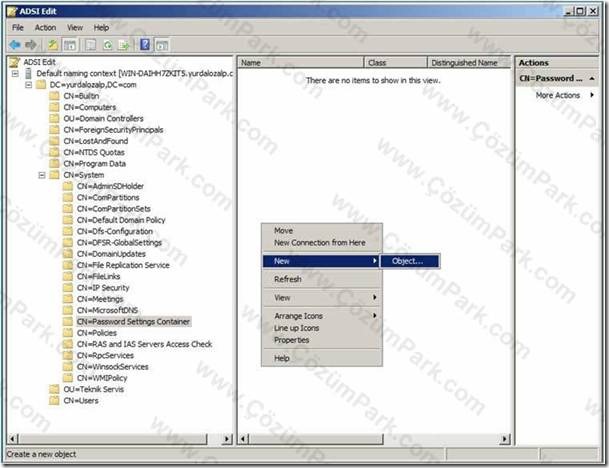Image resolution: width=609 pixels, height=468 pixels.
Task: Select CN=ComPartitions tree item
Action: click(x=108, y=197)
